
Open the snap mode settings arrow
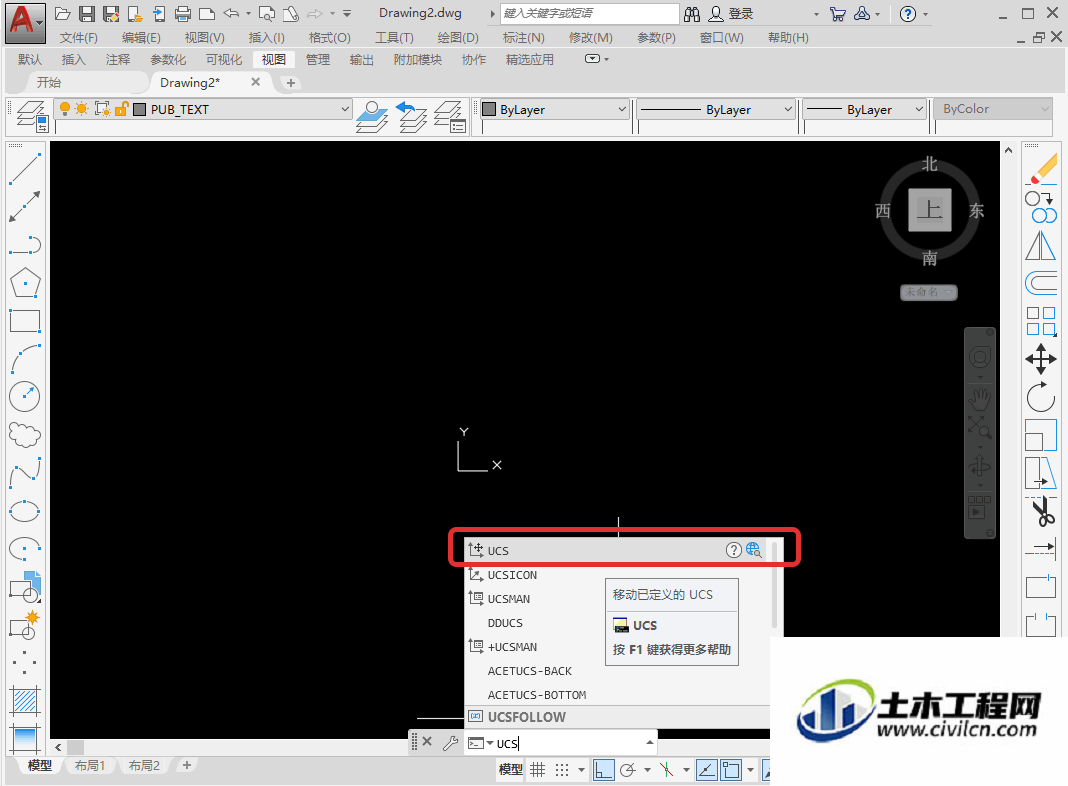[581, 770]
